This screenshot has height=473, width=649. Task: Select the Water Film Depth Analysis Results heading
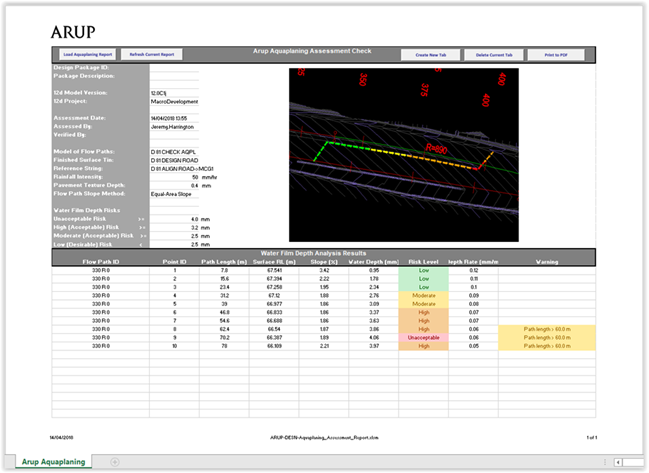pos(313,253)
